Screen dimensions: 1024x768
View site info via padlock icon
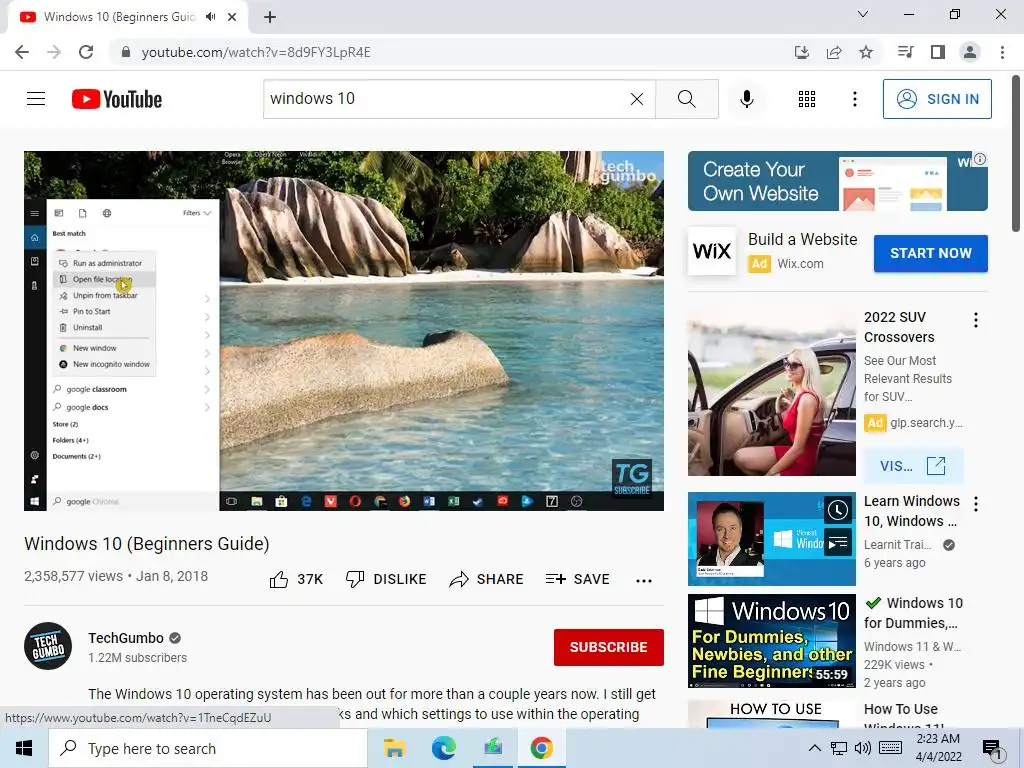[x=126, y=52]
